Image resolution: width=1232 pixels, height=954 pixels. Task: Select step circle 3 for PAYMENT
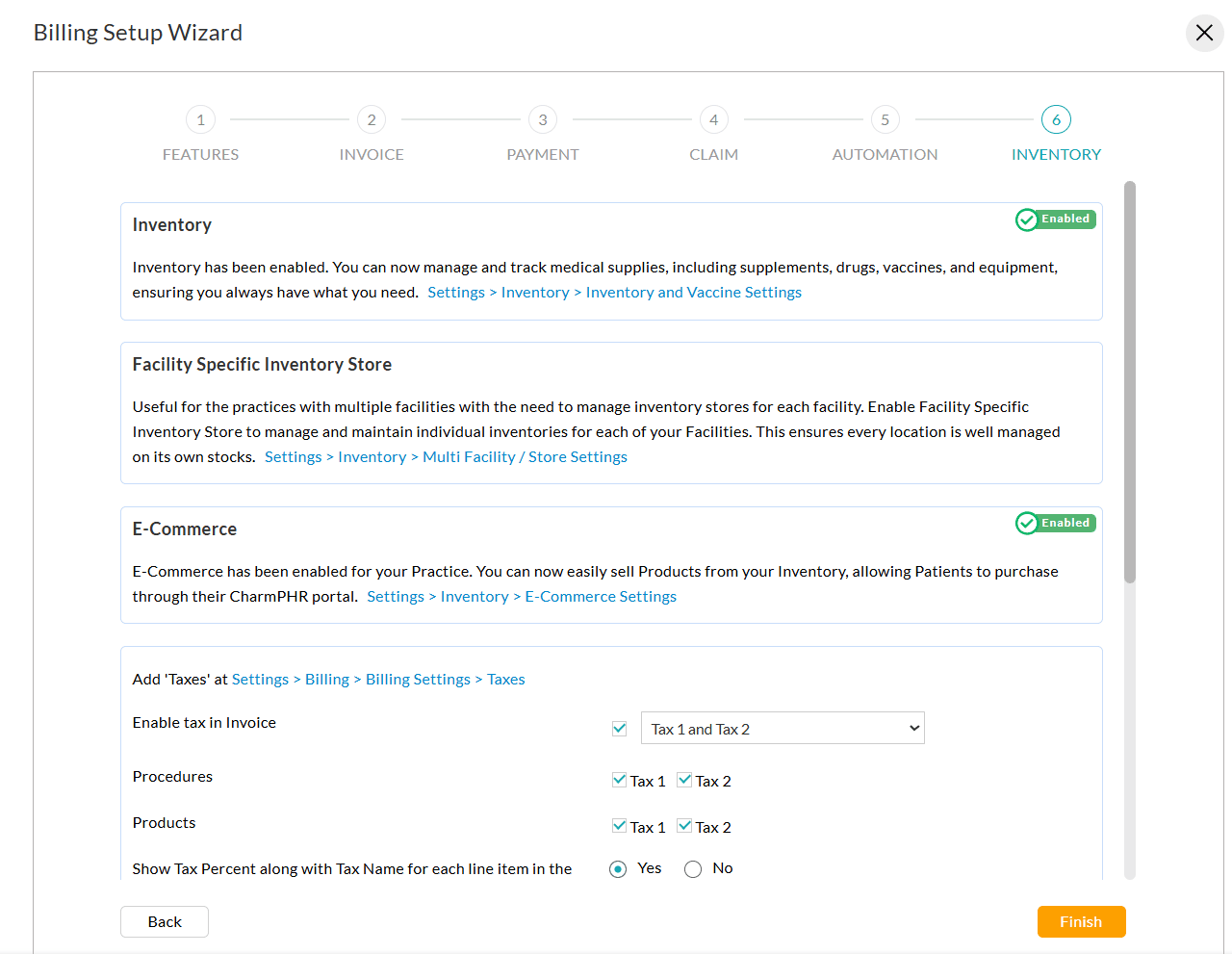coord(542,119)
